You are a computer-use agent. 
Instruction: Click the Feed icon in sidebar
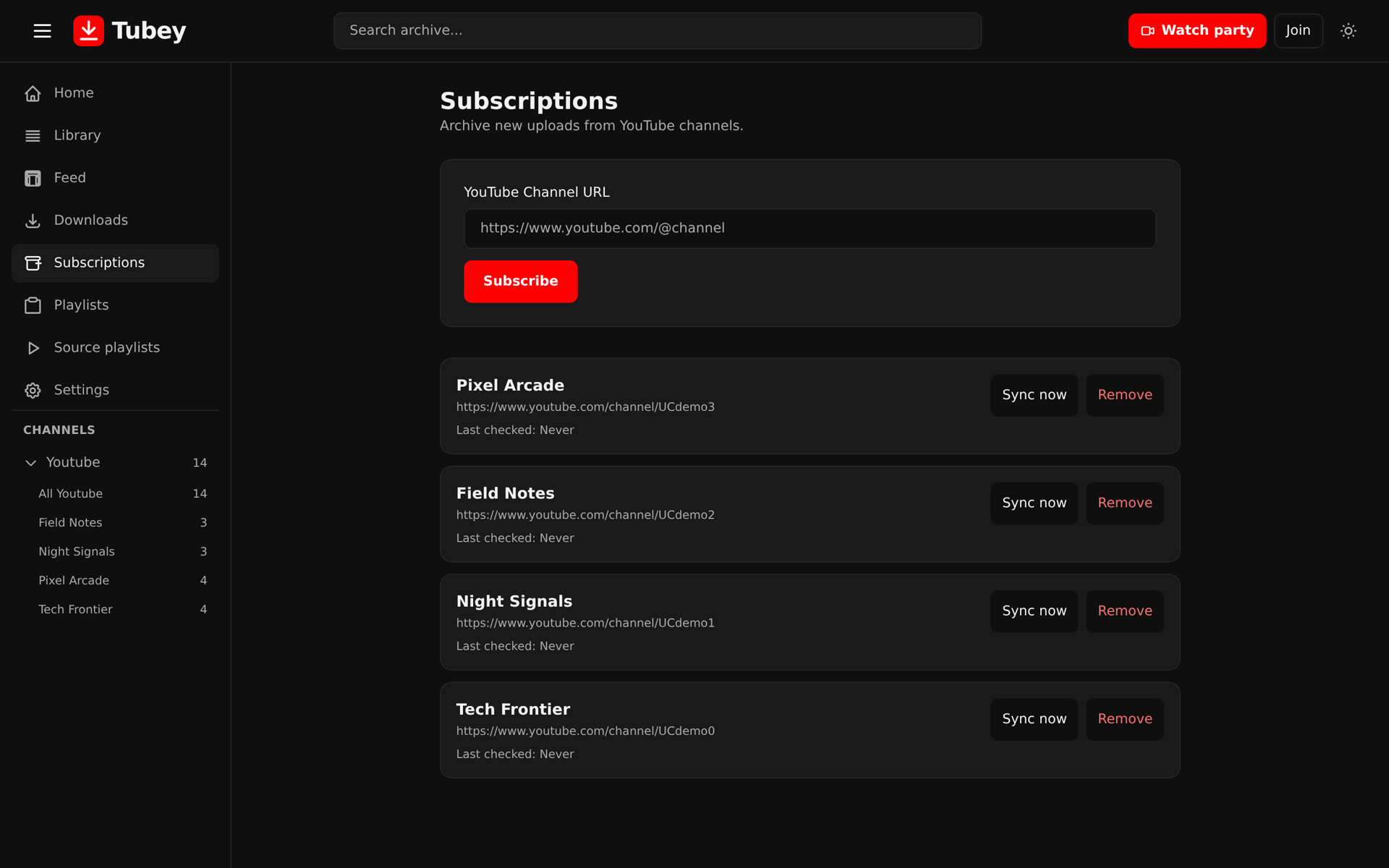[33, 178]
